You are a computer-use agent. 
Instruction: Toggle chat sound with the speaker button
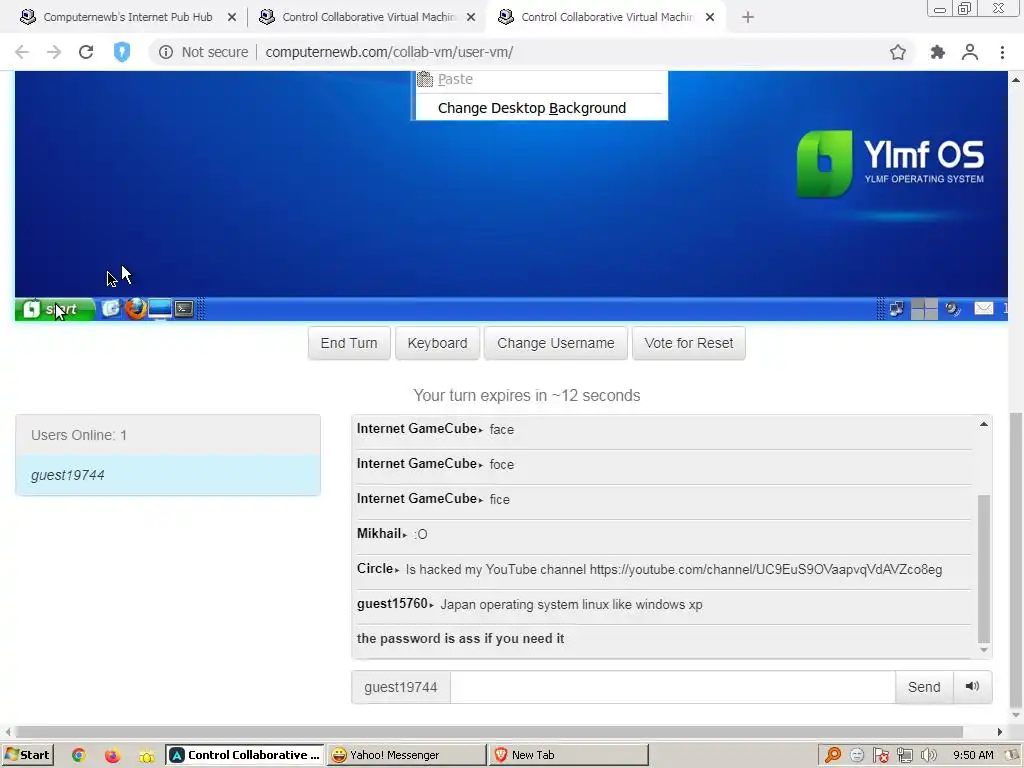972,687
